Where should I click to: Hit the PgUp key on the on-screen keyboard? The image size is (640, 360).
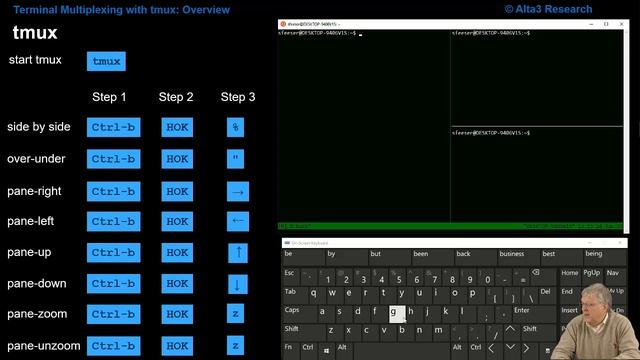click(x=592, y=276)
